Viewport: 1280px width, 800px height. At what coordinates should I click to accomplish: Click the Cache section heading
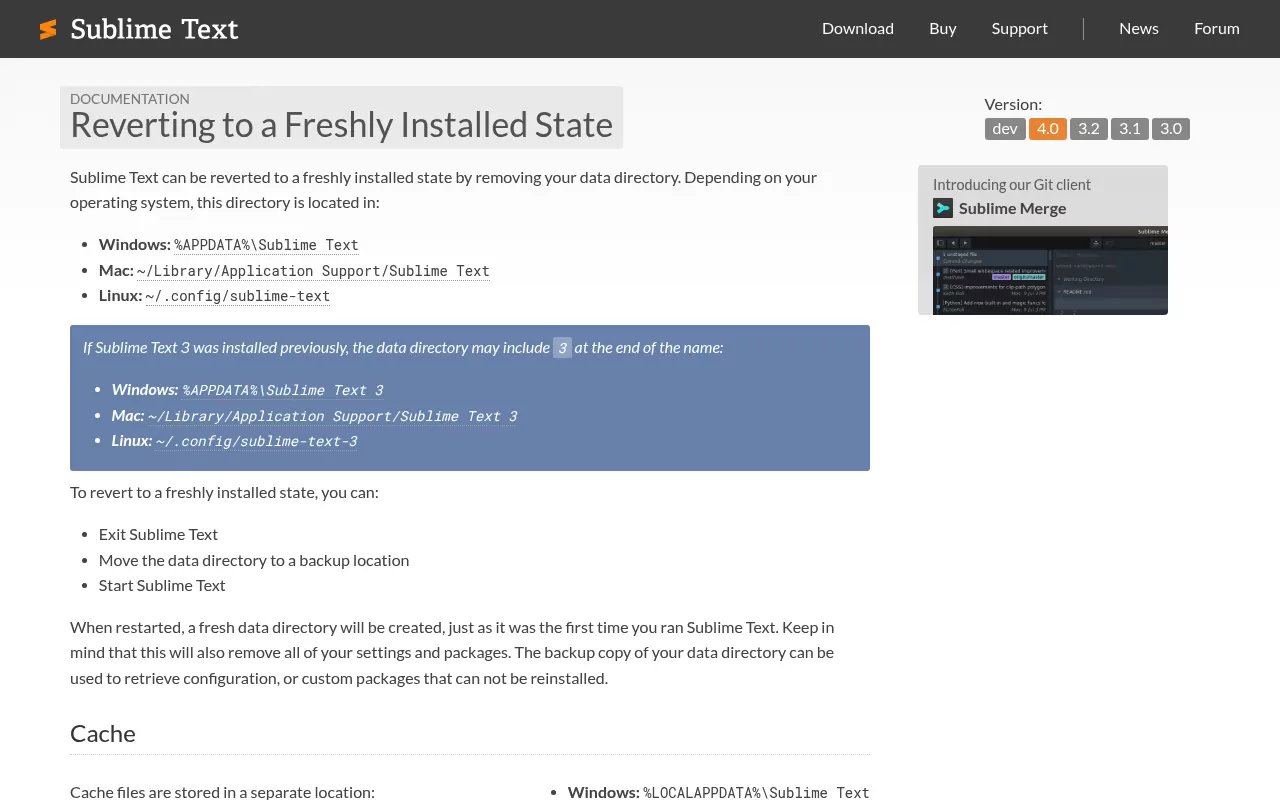point(103,733)
